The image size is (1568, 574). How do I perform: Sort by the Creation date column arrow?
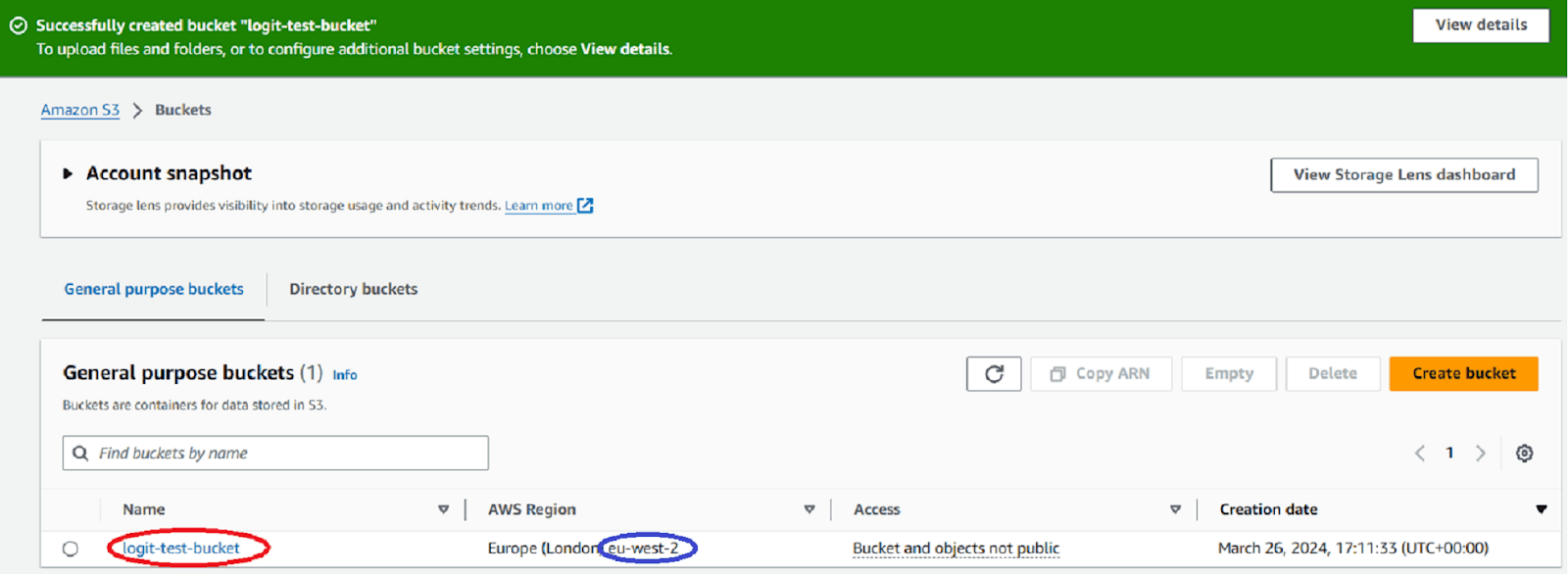(1541, 509)
